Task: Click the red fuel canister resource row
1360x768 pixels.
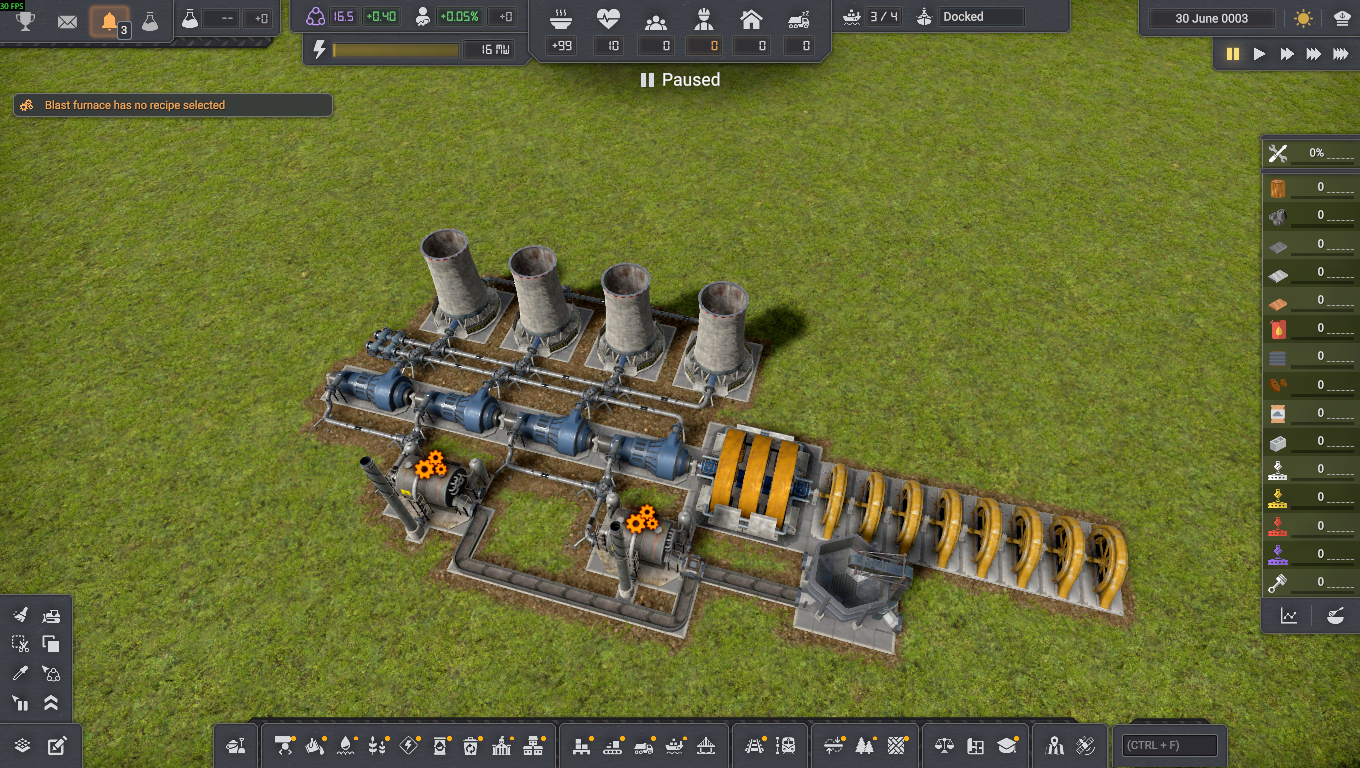Action: [1311, 328]
